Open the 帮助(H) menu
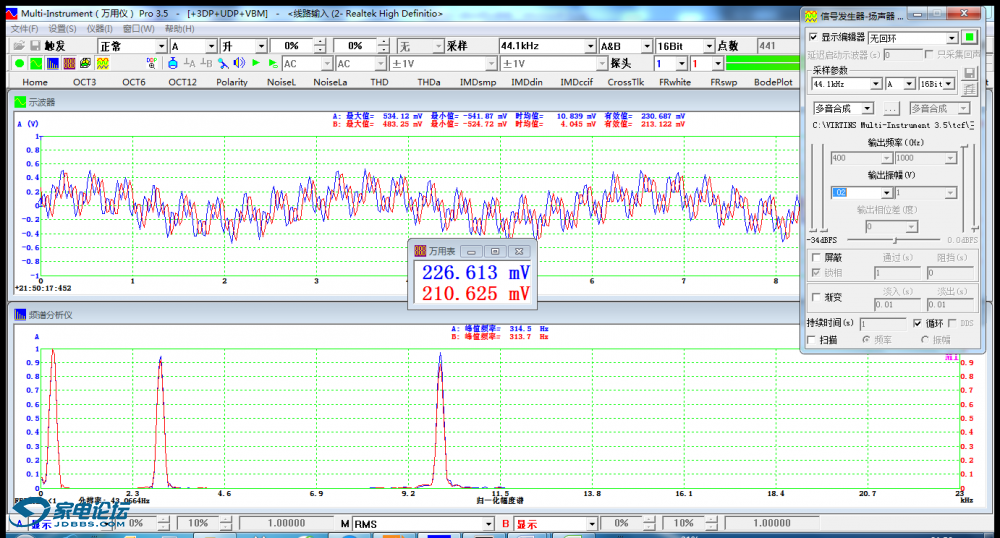1000x538 pixels. coord(179,29)
